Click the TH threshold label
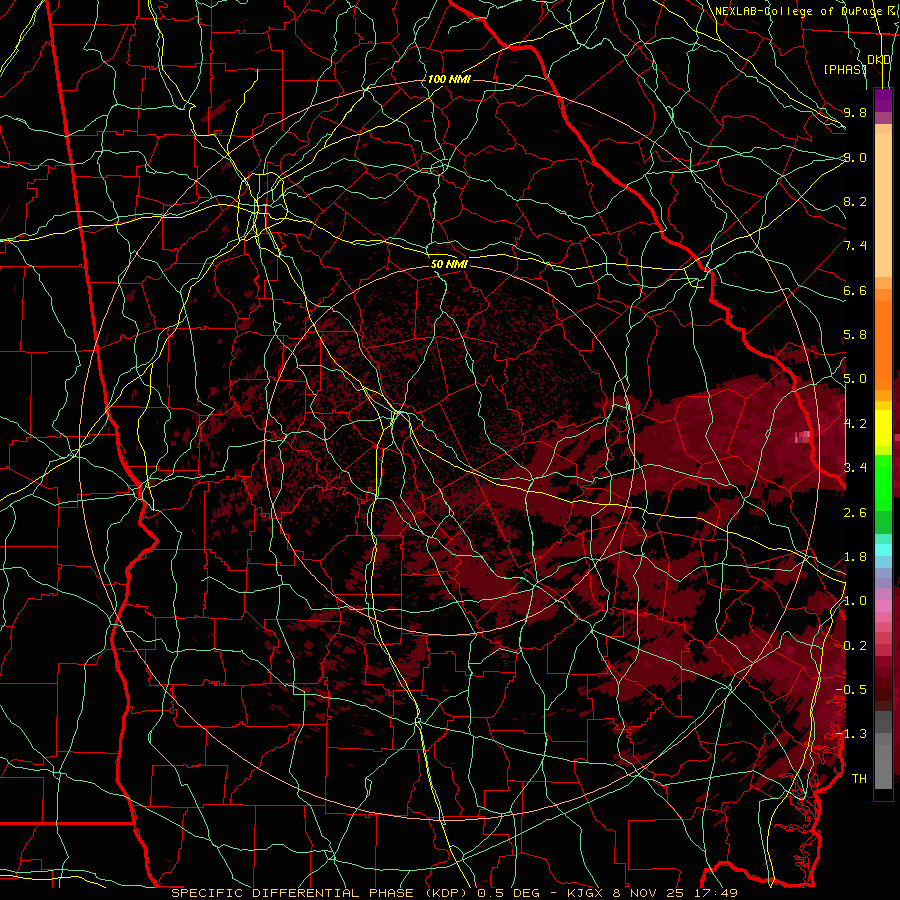The height and width of the screenshot is (900, 900). tap(859, 779)
